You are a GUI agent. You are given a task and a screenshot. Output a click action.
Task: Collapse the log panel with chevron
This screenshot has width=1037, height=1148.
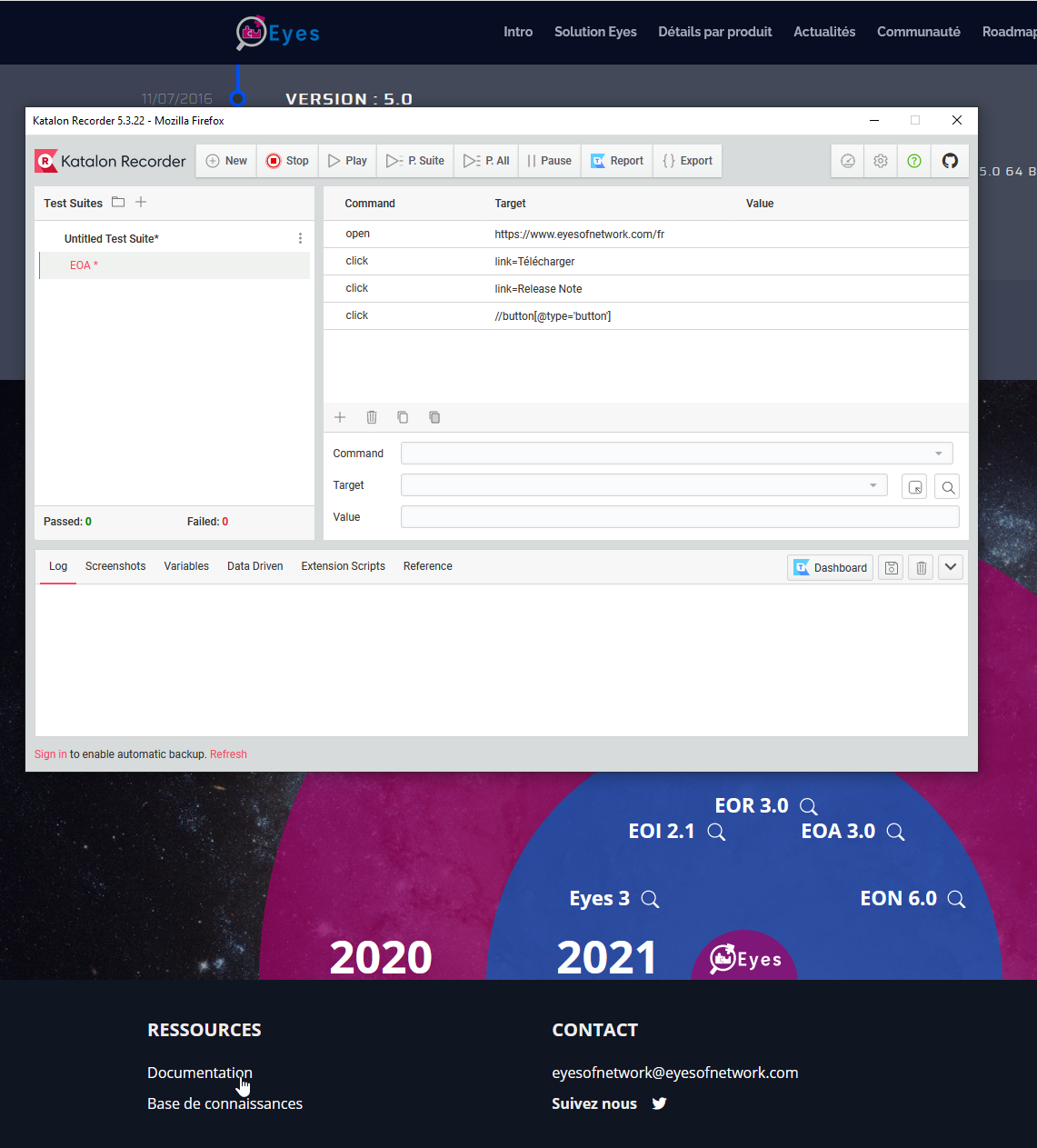[x=951, y=568]
